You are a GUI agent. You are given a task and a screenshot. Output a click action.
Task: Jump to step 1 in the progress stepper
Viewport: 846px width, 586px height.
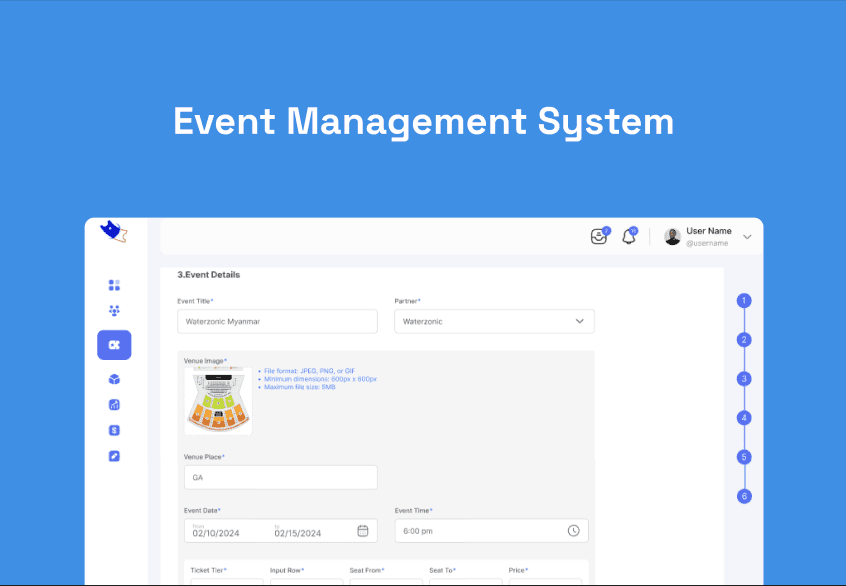tap(744, 300)
